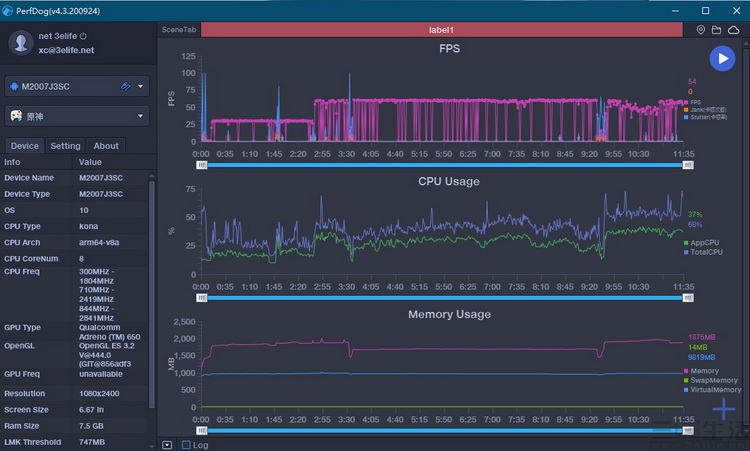Enable the Log checkbox
The width and height of the screenshot is (750, 451).
point(186,445)
